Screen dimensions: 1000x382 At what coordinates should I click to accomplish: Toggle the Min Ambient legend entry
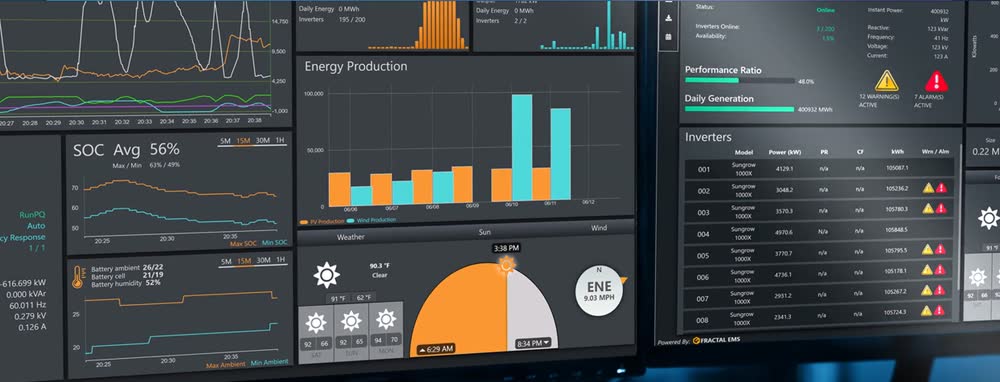pyautogui.click(x=268, y=363)
